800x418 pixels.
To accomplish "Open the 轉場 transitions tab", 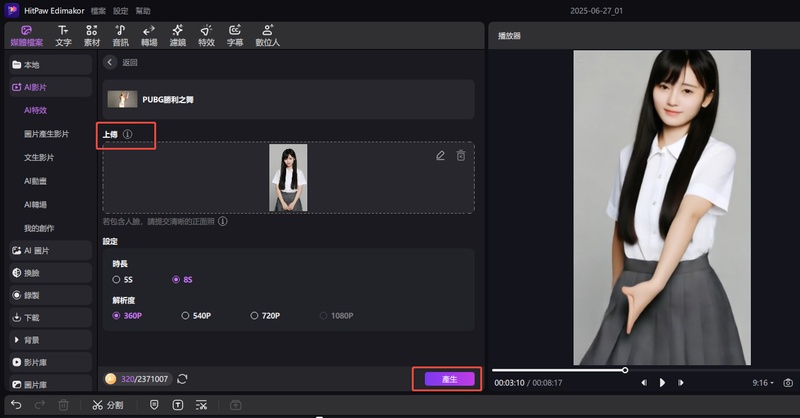I will pos(149,36).
